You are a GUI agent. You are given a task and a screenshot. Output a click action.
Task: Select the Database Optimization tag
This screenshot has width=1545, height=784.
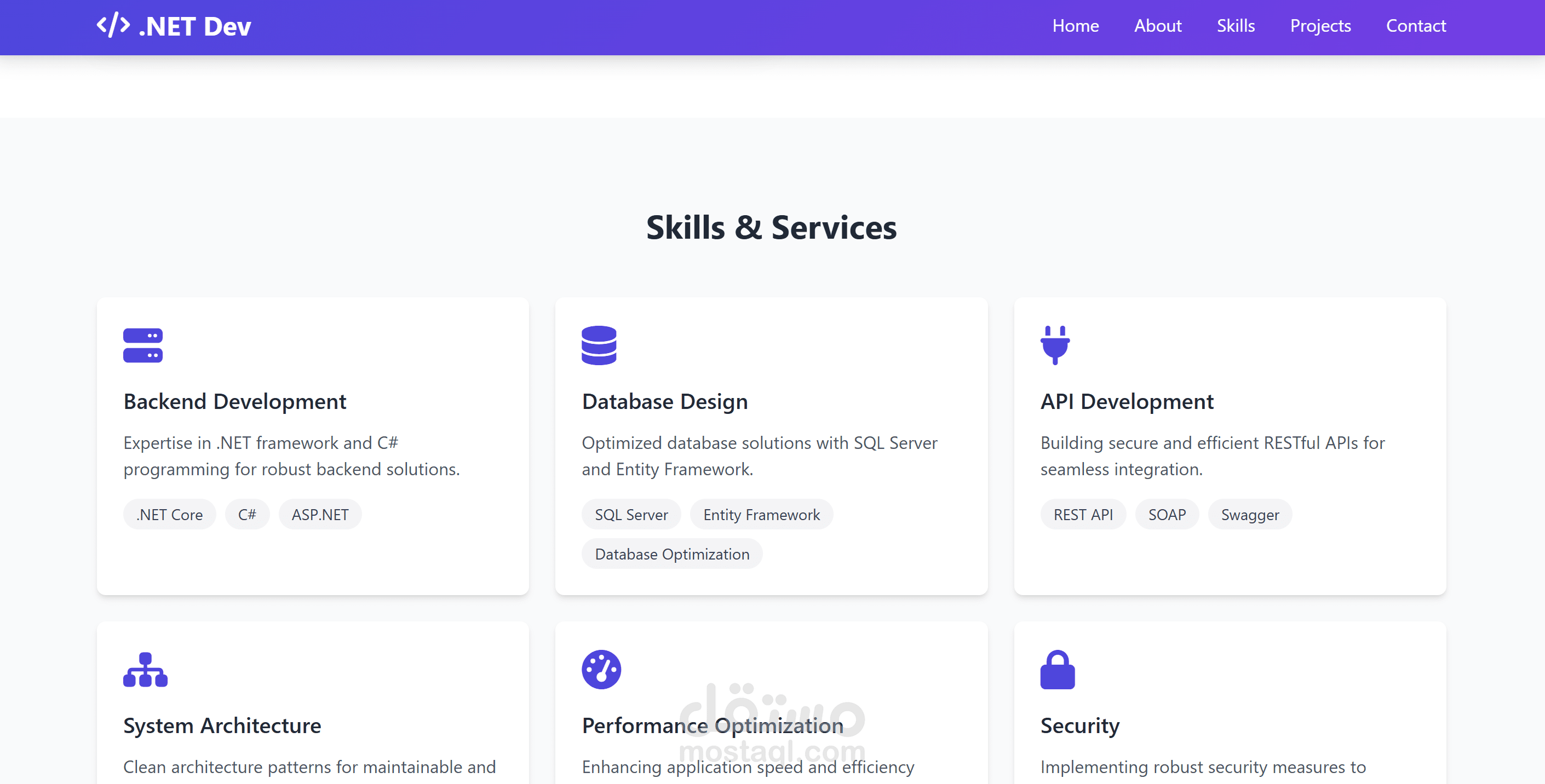click(x=672, y=554)
